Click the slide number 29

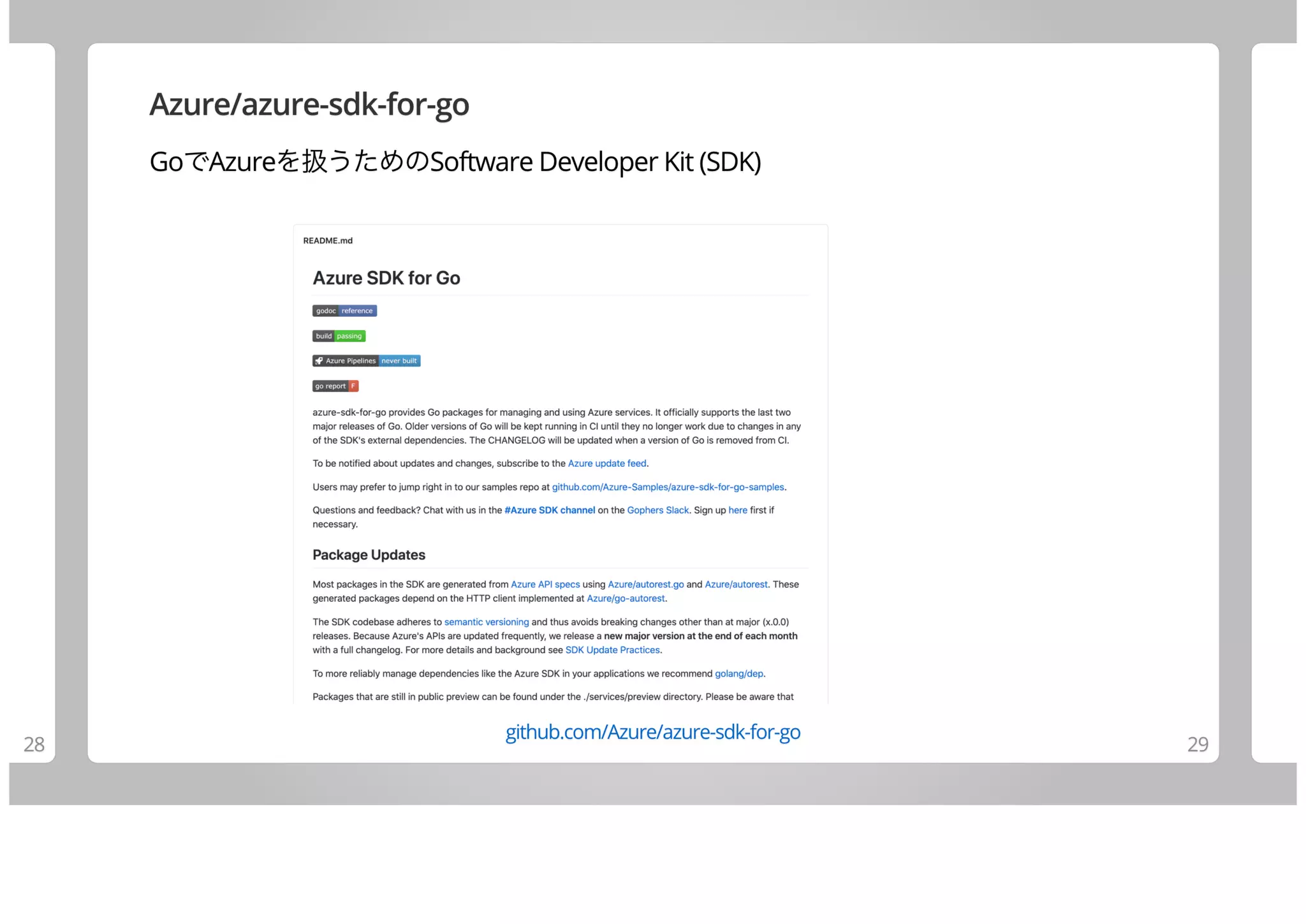pos(1198,744)
